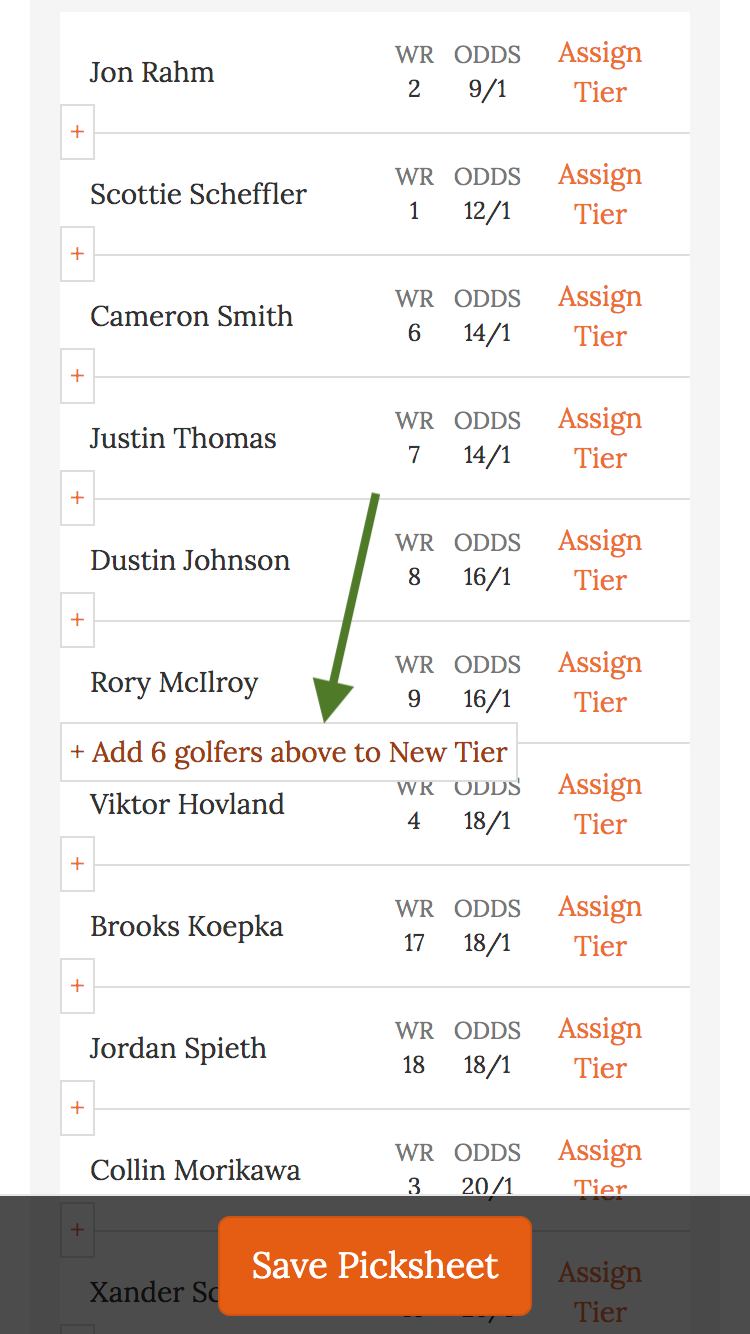Open Assign Tier for Dustin Johnson
Viewport: 750px width, 1334px height.
click(600, 560)
